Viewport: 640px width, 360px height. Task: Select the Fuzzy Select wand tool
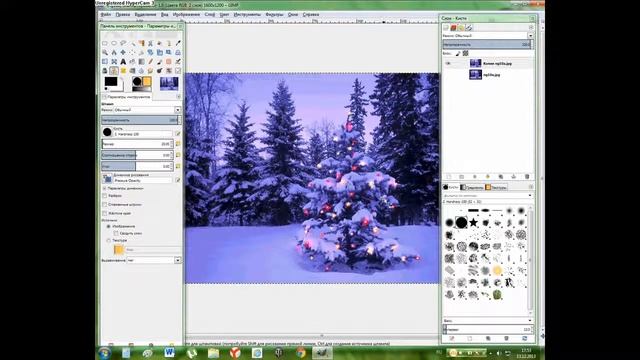tap(132, 43)
